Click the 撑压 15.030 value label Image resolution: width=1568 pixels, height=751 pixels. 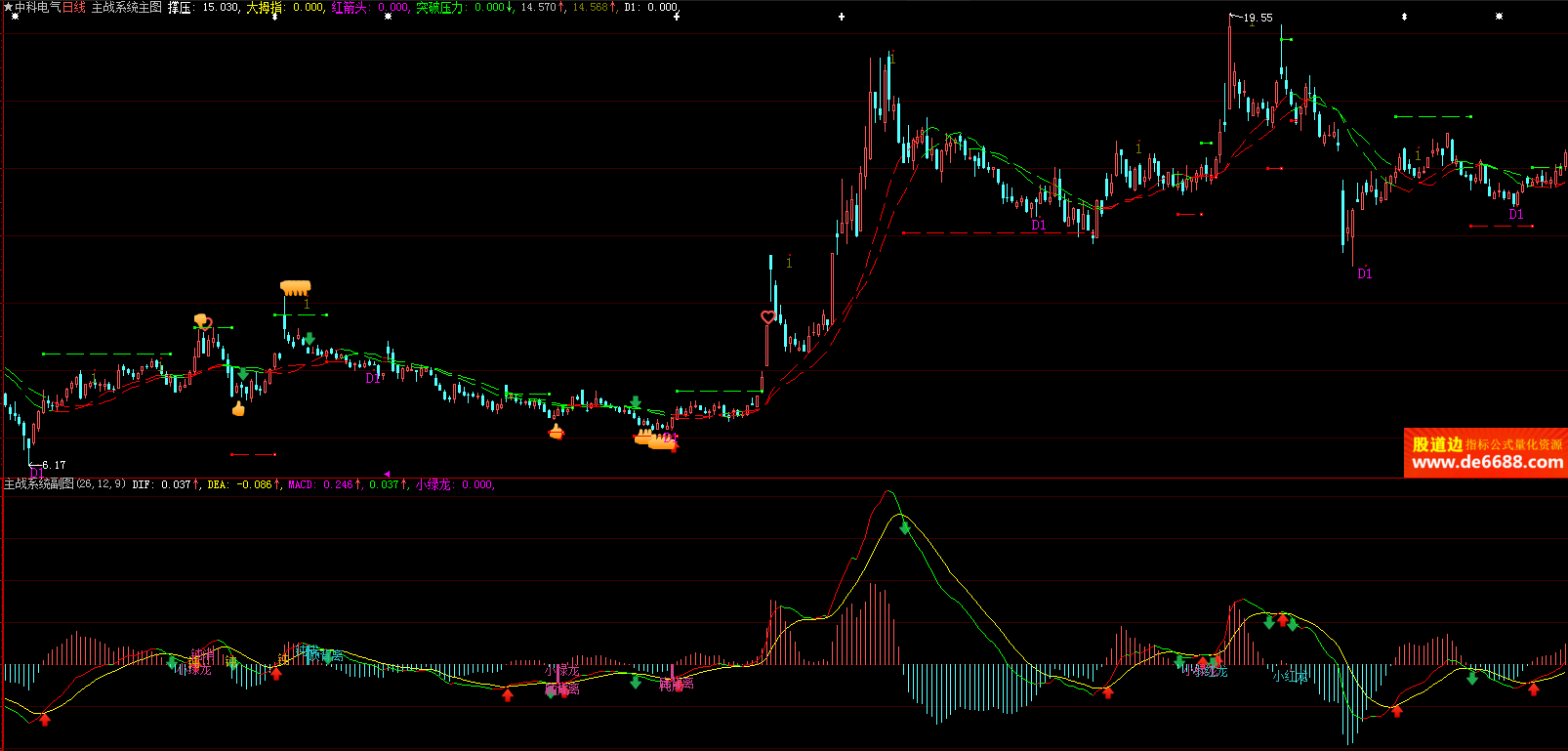click(203, 7)
